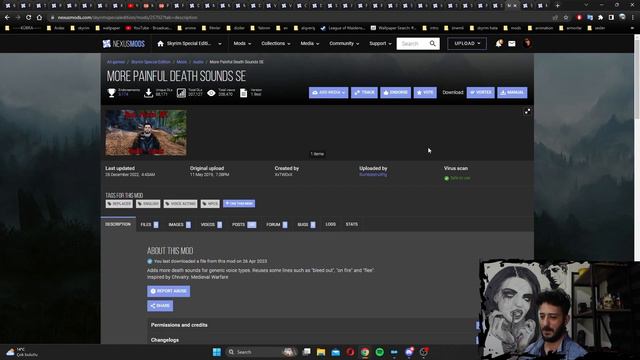Image resolution: width=640 pixels, height=360 pixels.
Task: Click the blue Tag this mod button
Action: pos(239,204)
